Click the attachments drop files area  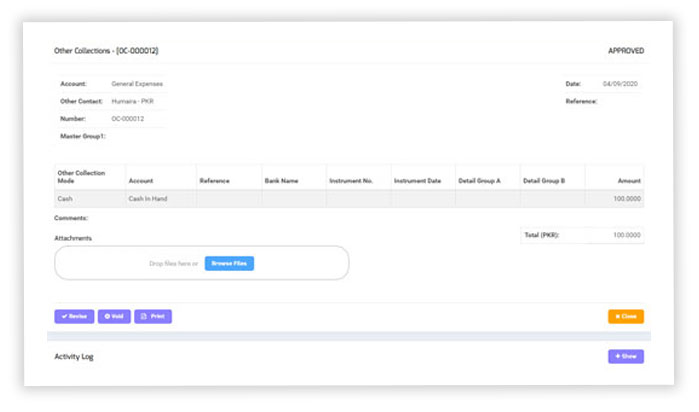[x=130, y=263]
